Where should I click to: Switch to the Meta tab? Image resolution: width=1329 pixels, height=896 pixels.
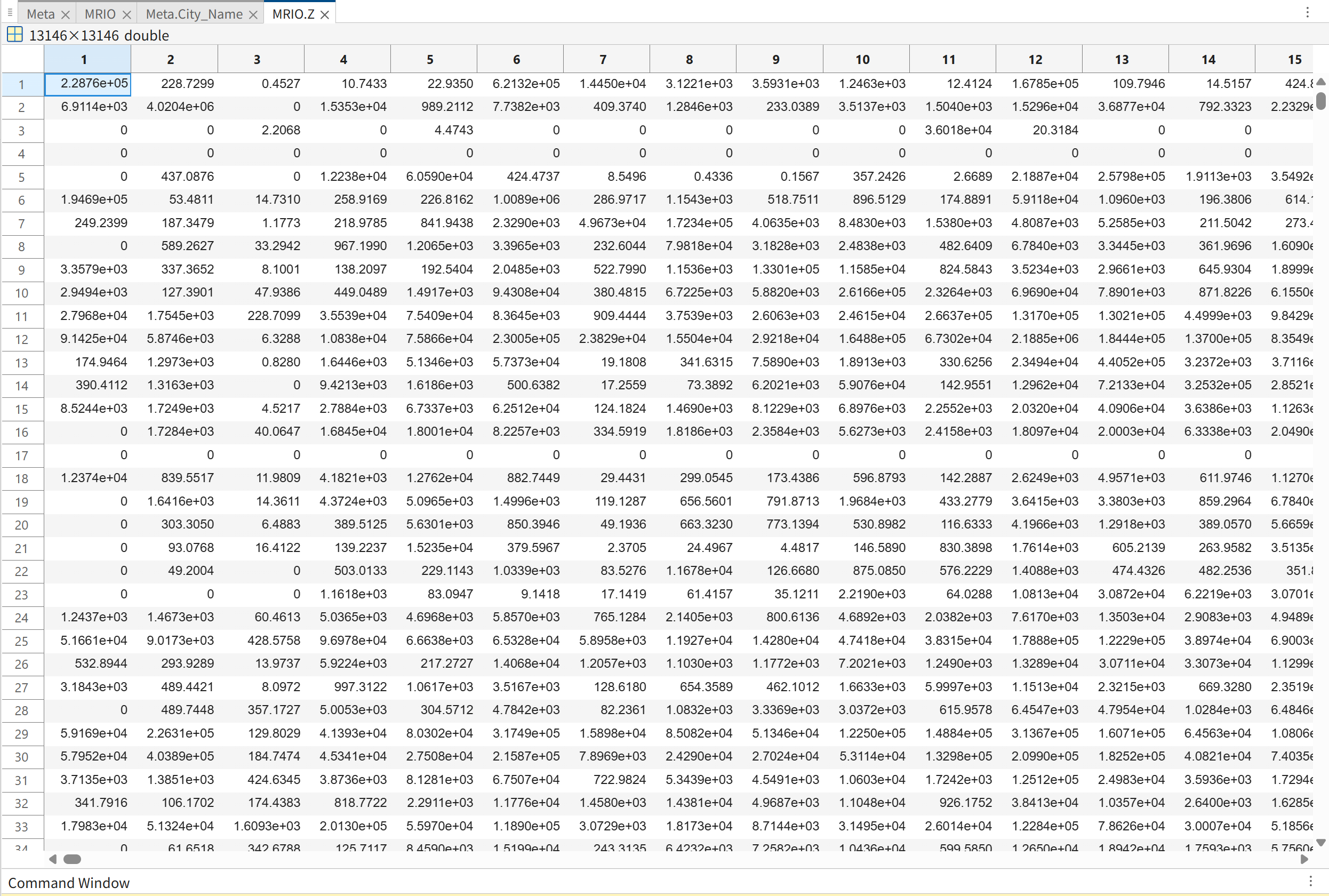(40, 14)
